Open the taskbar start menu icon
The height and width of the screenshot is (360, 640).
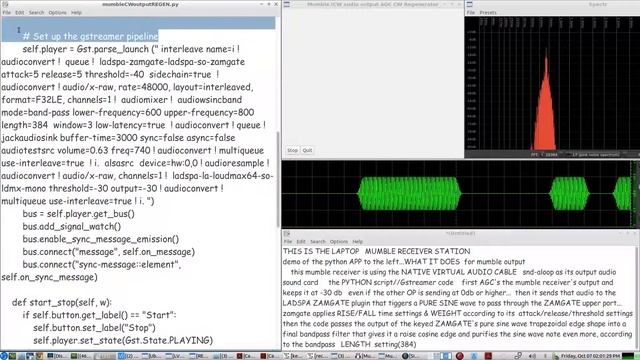[x=4, y=356]
